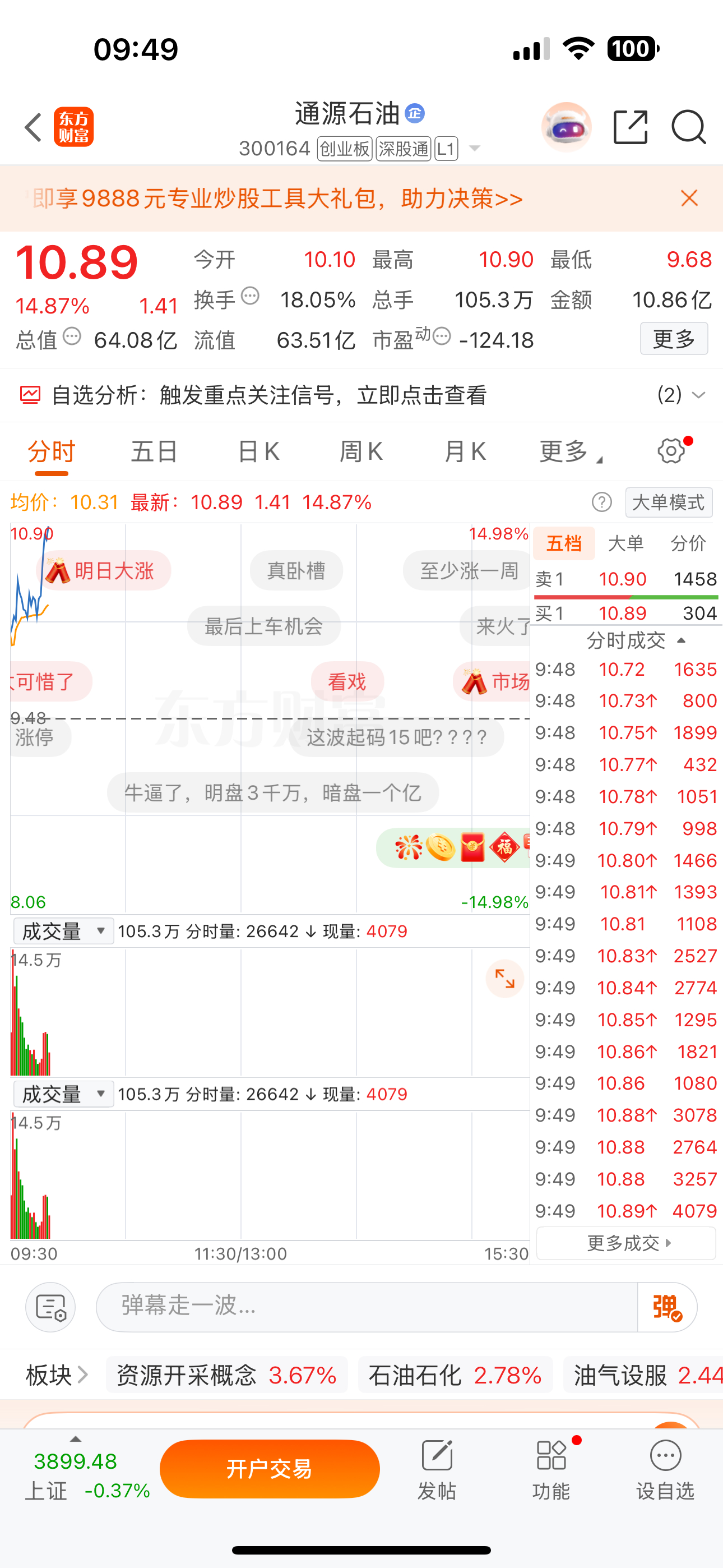Screen dimensions: 723x1568
Task: Select the 大单 tab
Action: click(625, 543)
